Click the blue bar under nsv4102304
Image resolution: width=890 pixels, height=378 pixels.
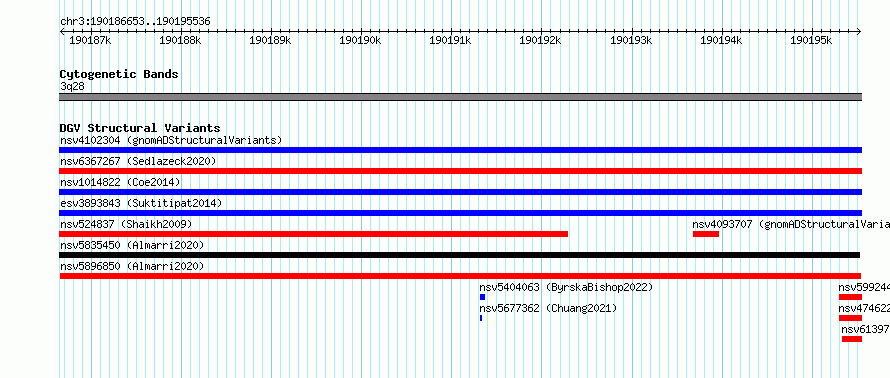[x=460, y=150]
